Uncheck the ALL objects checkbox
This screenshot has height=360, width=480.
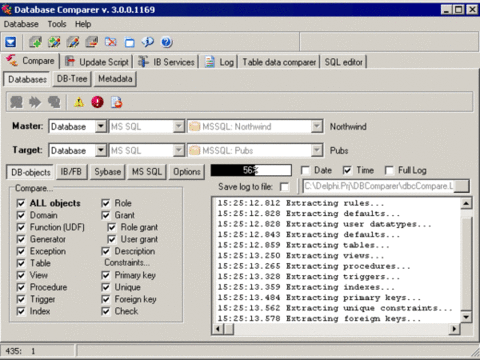coord(21,203)
